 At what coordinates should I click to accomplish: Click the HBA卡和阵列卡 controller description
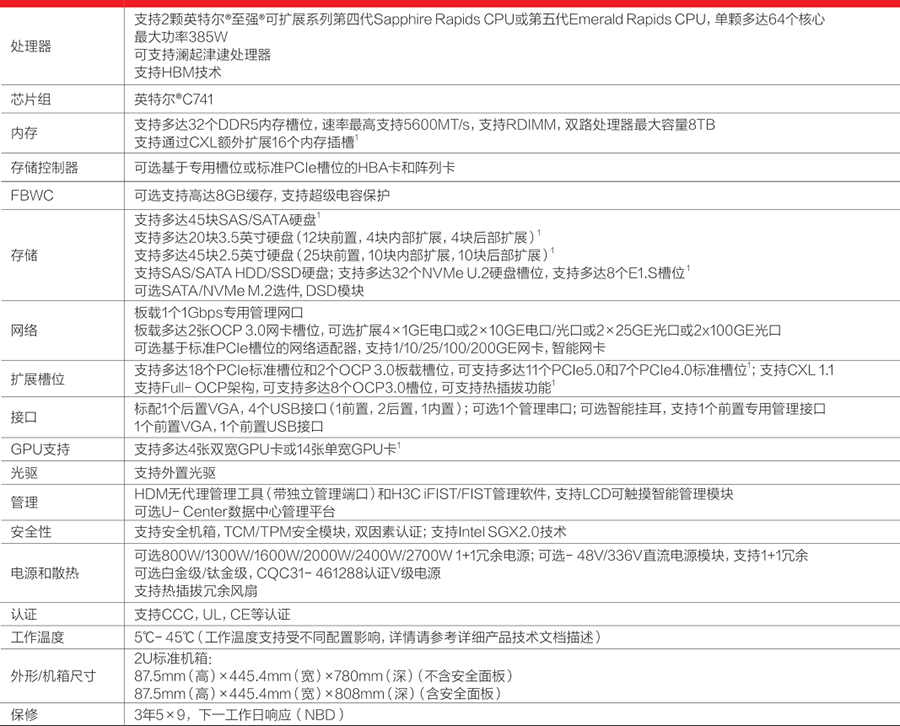coord(294,168)
